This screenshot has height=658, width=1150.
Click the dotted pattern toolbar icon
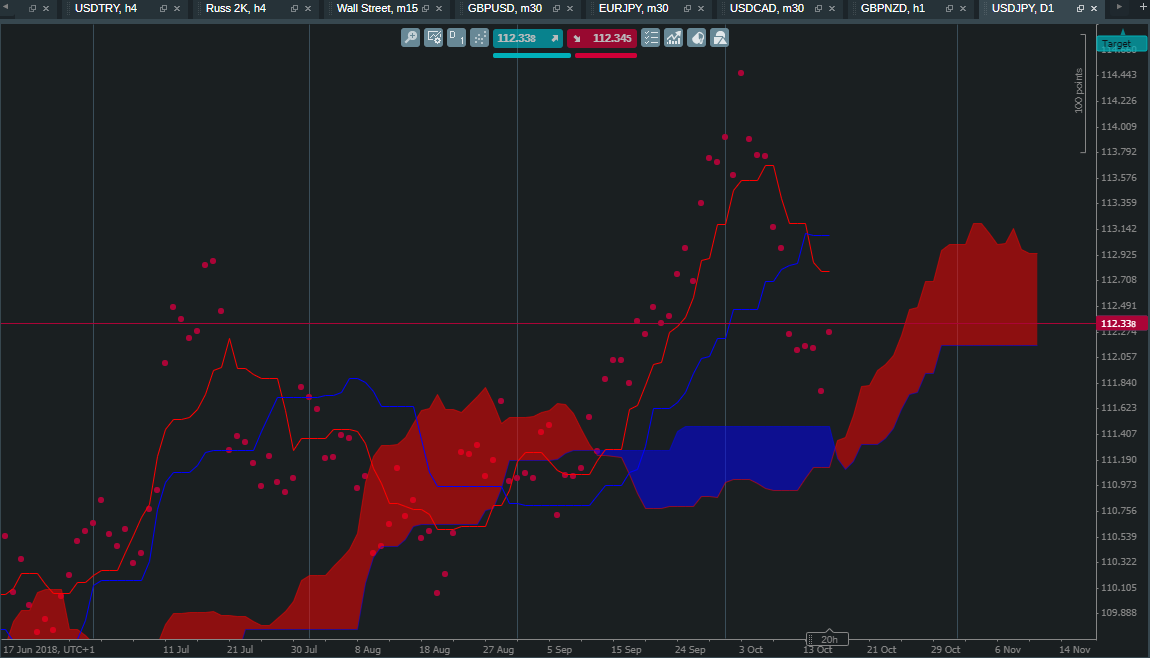479,37
